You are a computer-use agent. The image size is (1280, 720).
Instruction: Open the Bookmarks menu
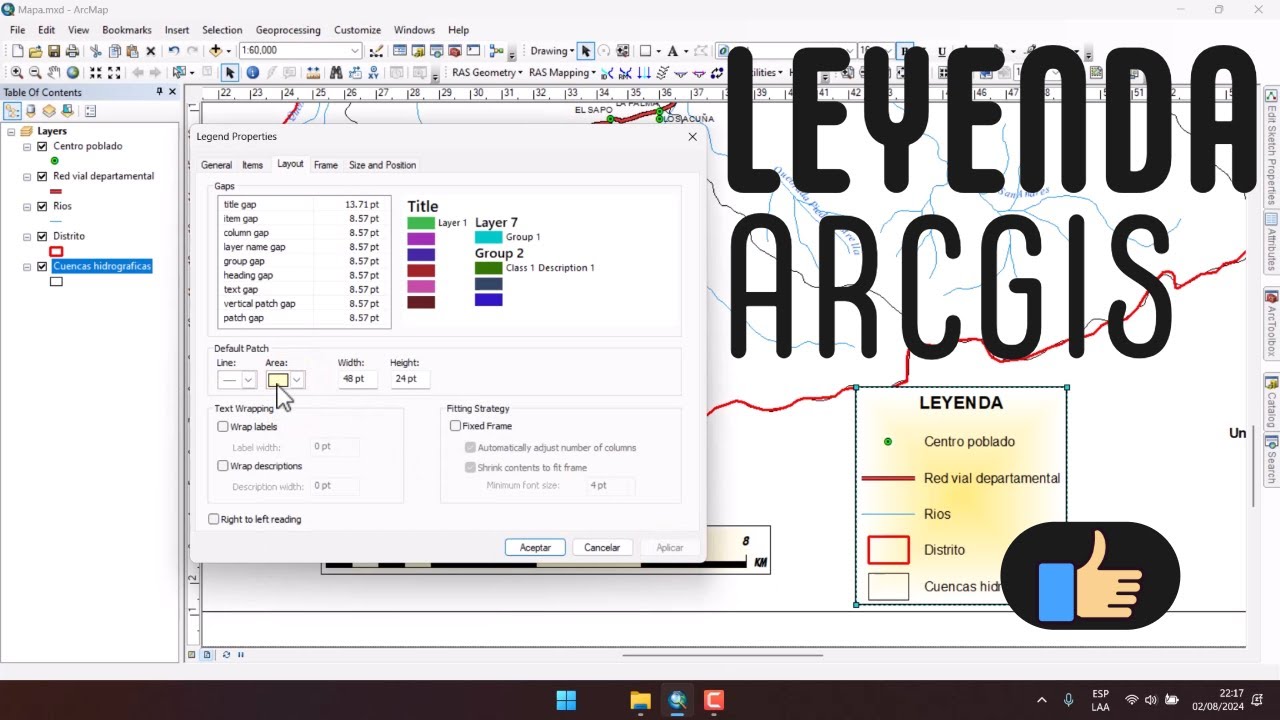(x=127, y=30)
